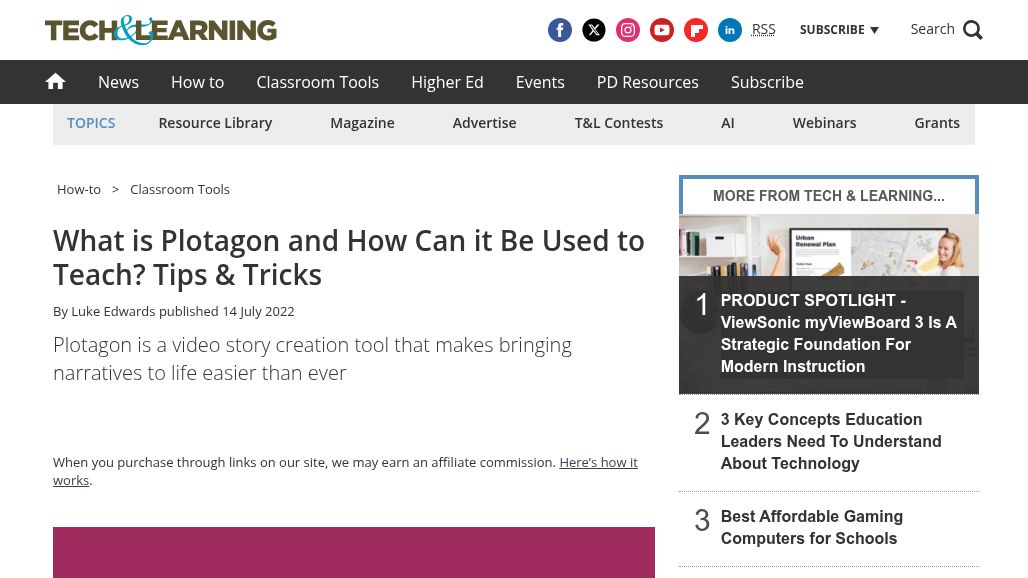Open the Webinars topic
1028x578 pixels.
[x=824, y=123]
